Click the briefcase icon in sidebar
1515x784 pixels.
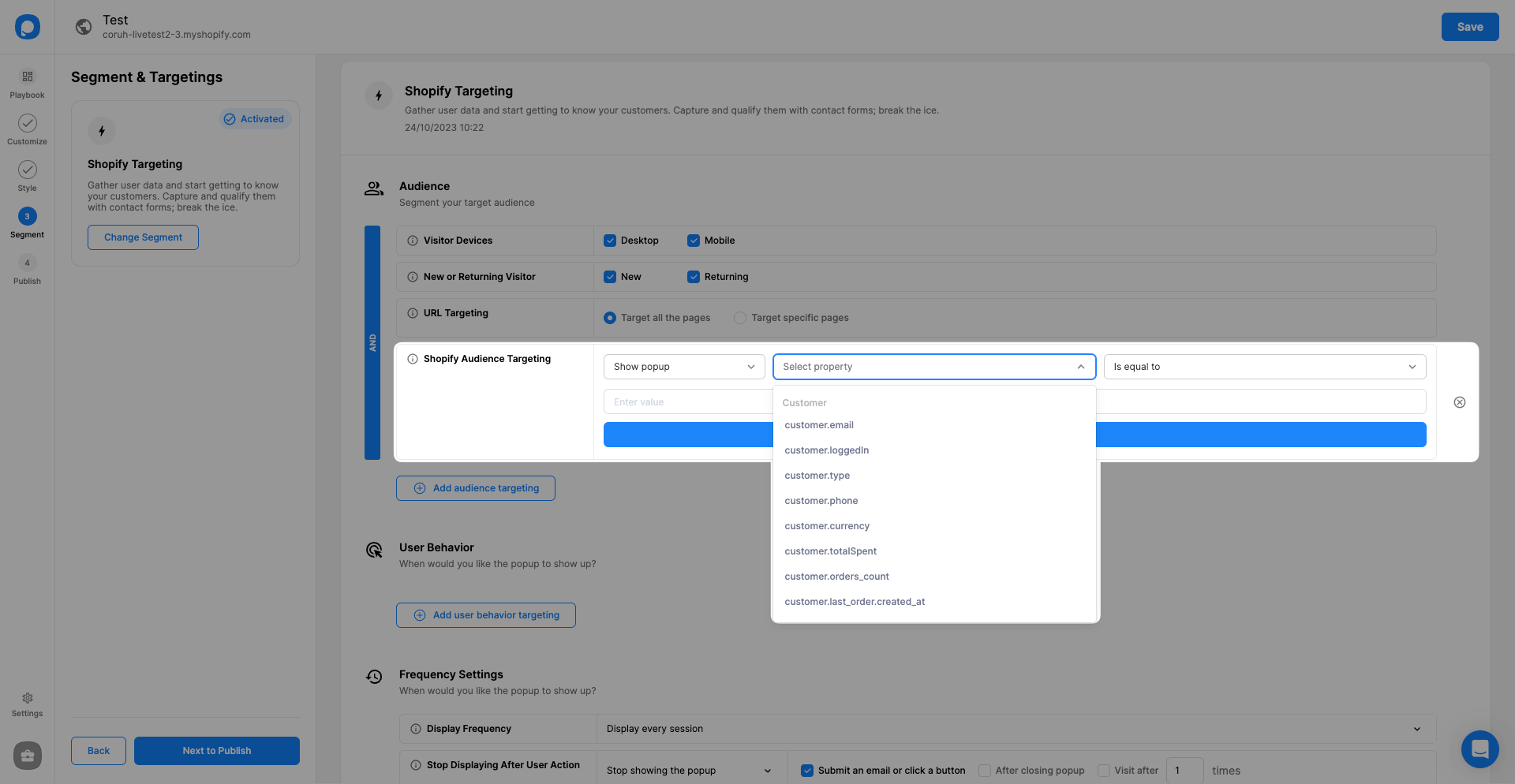click(x=28, y=756)
